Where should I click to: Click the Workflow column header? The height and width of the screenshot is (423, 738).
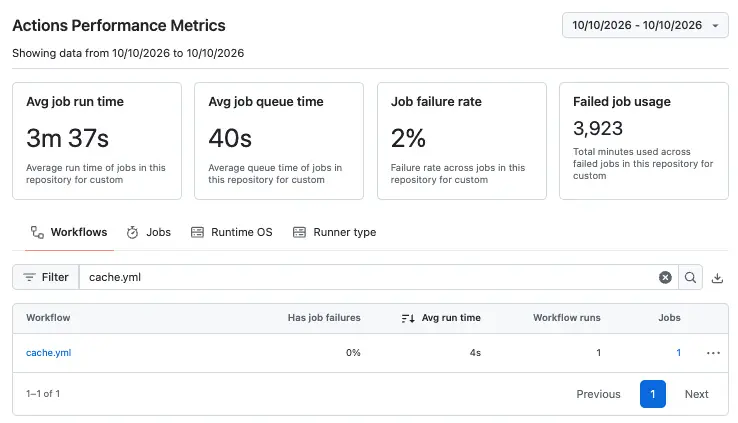(x=48, y=318)
